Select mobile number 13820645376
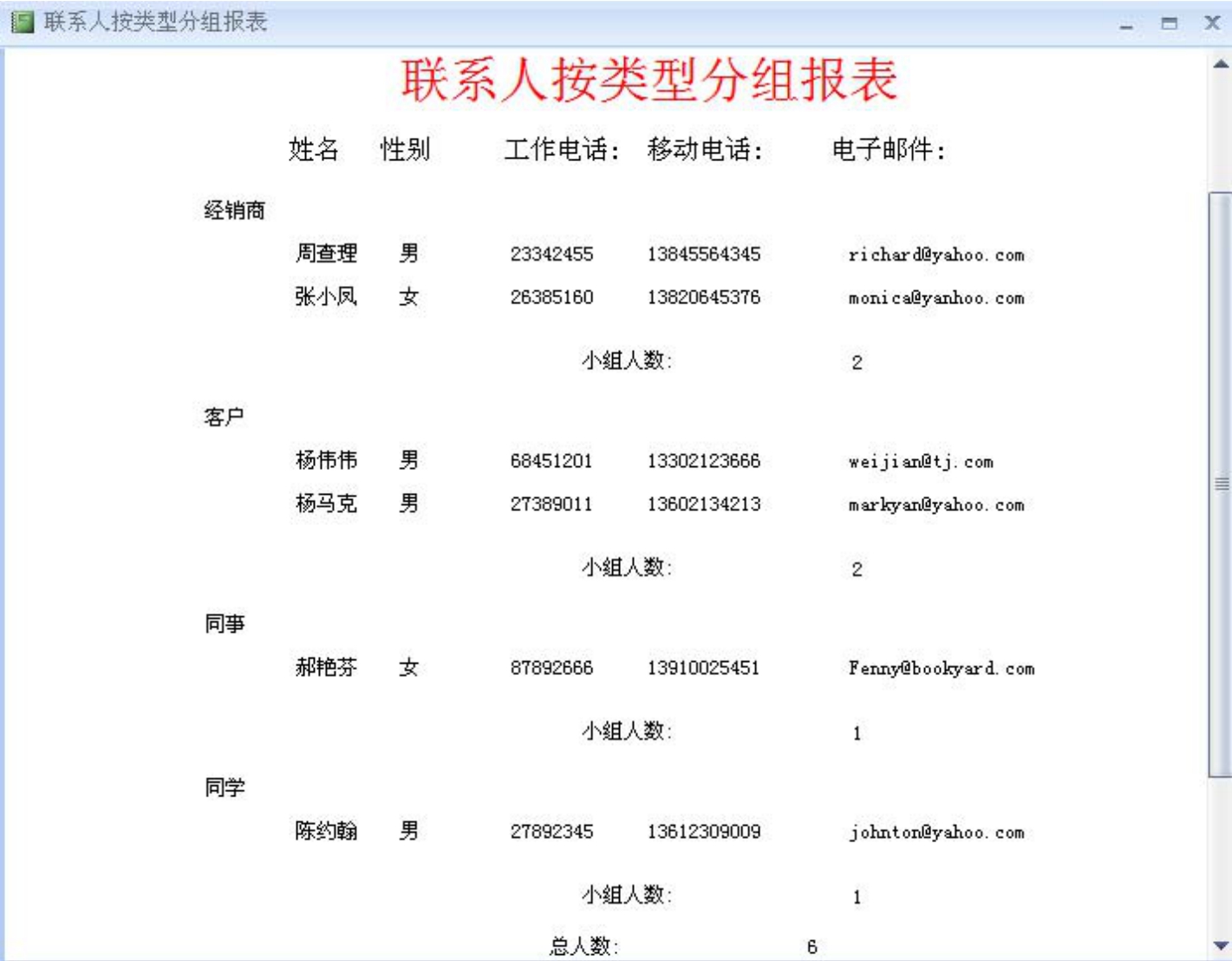The width and height of the screenshot is (1232, 961). (703, 297)
